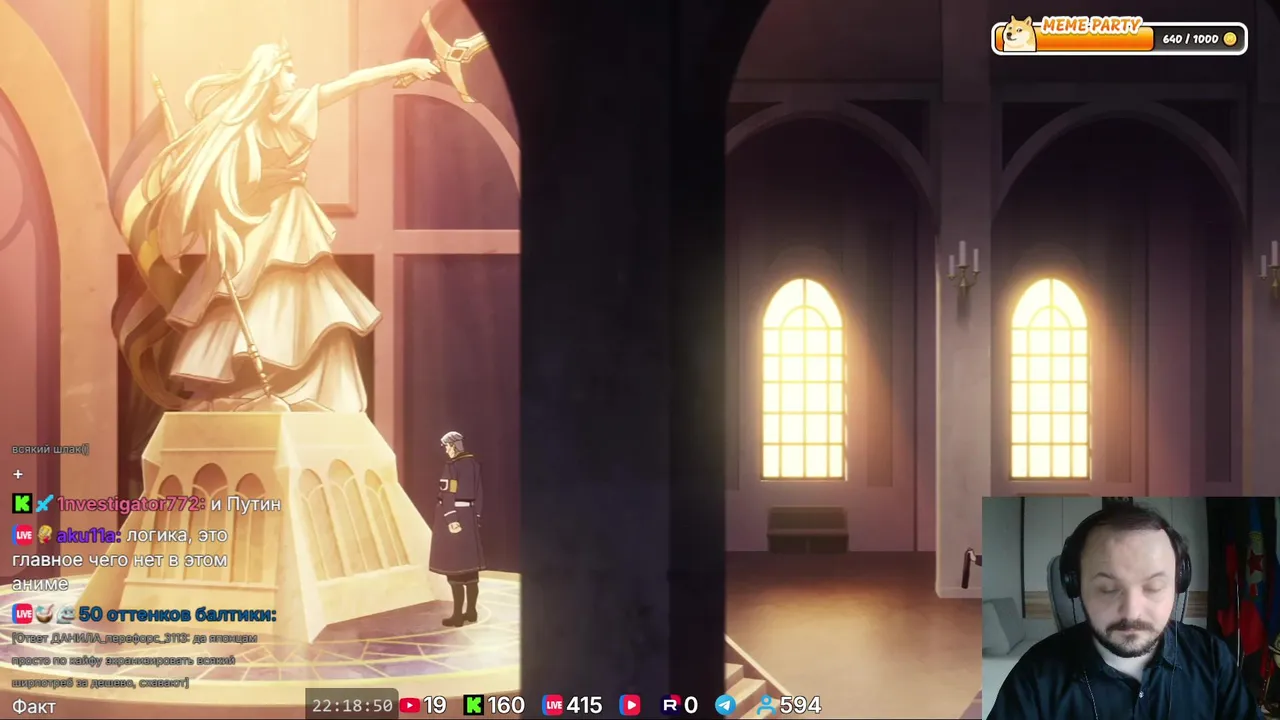1280x720 pixels.
Task: Click the YouTube icon in viewer bar
Action: [409, 705]
